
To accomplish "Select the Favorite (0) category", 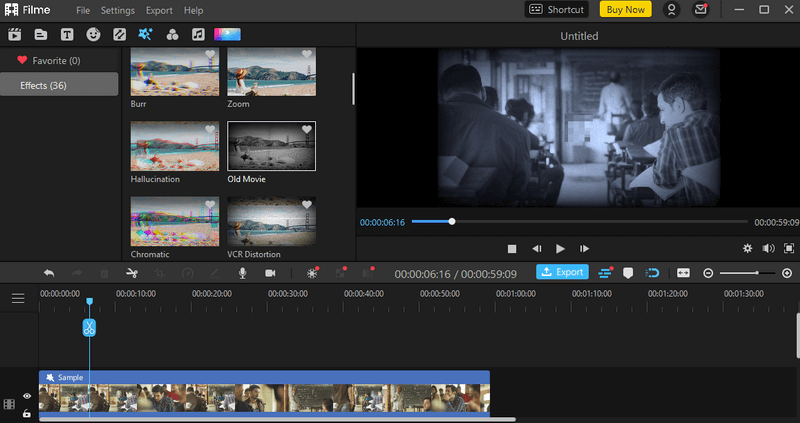I will tap(59, 60).
